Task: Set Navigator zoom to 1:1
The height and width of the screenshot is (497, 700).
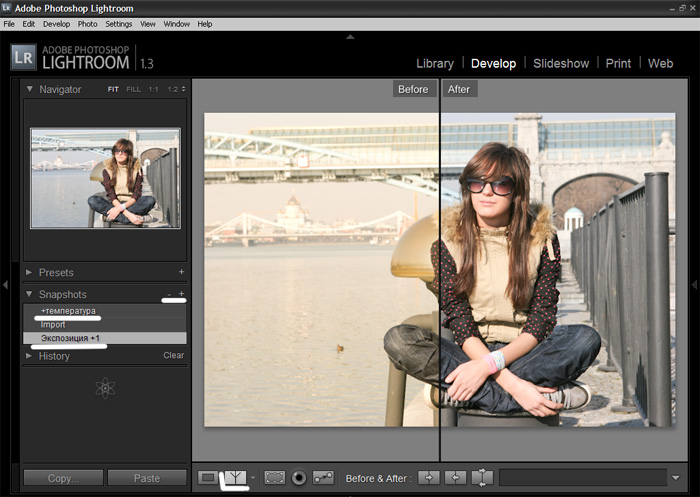Action: pyautogui.click(x=154, y=90)
